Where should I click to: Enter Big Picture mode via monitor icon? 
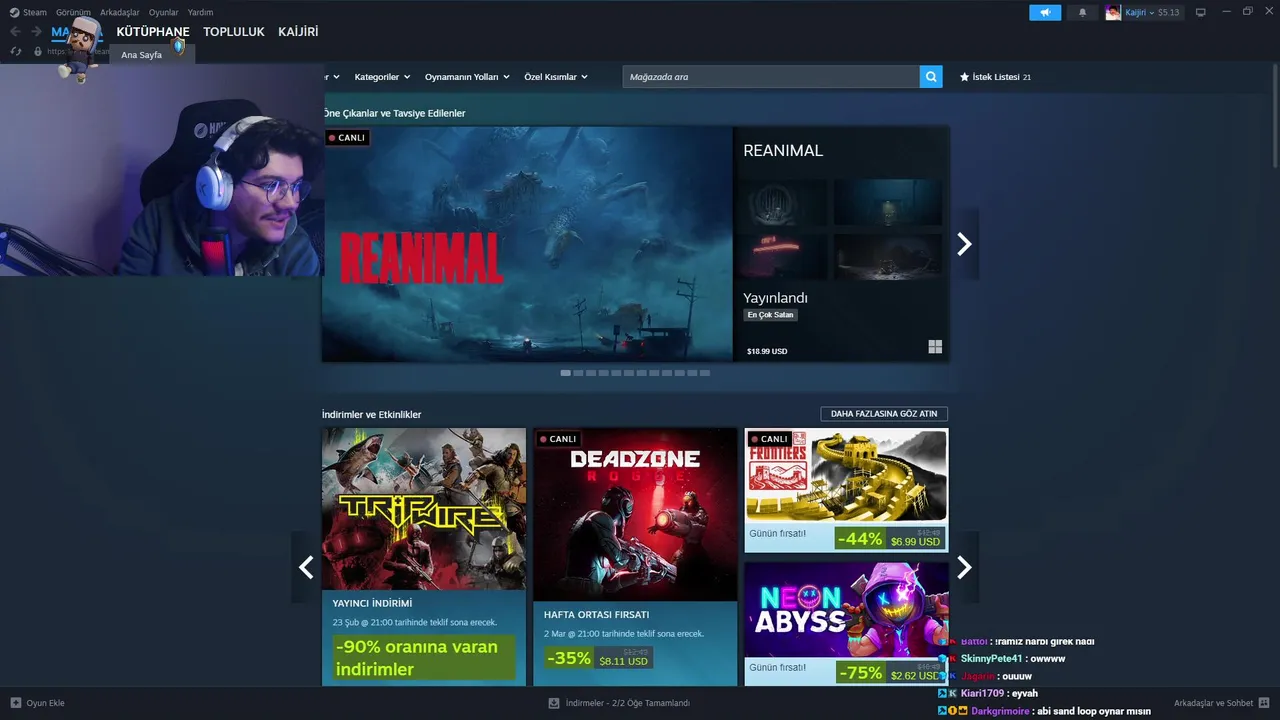click(x=1201, y=12)
